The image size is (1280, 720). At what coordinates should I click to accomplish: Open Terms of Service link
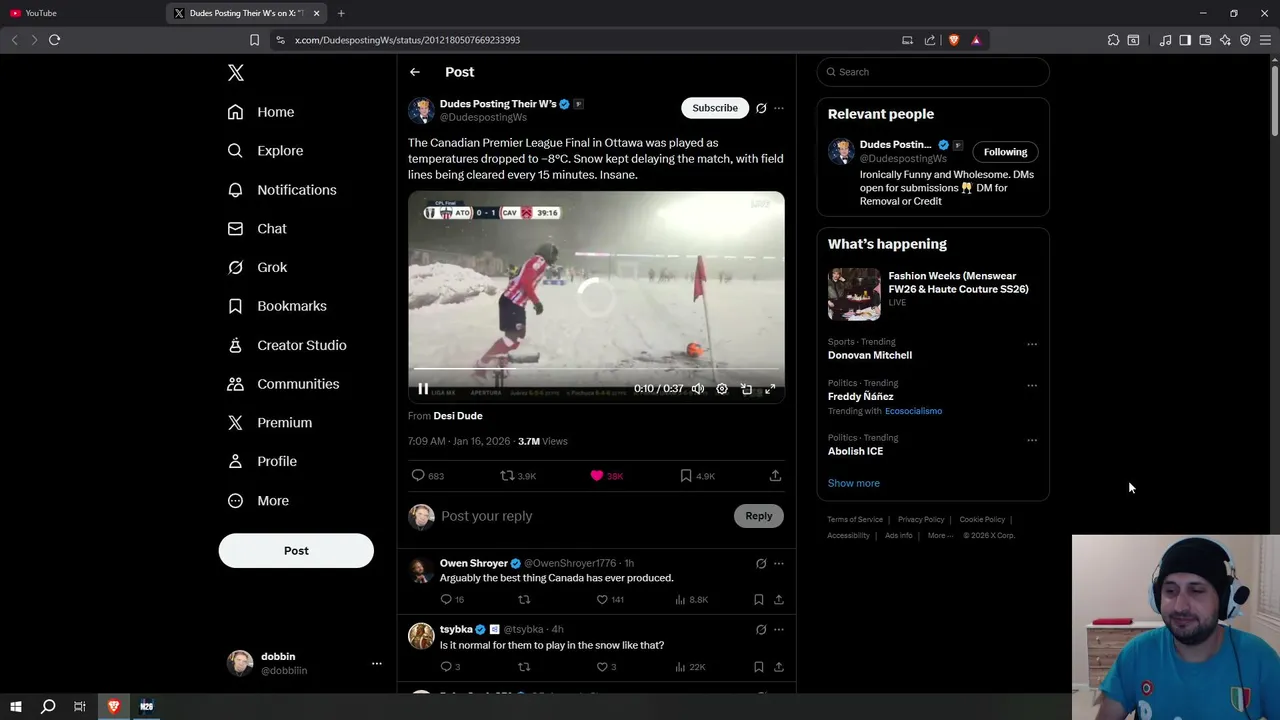tap(855, 520)
